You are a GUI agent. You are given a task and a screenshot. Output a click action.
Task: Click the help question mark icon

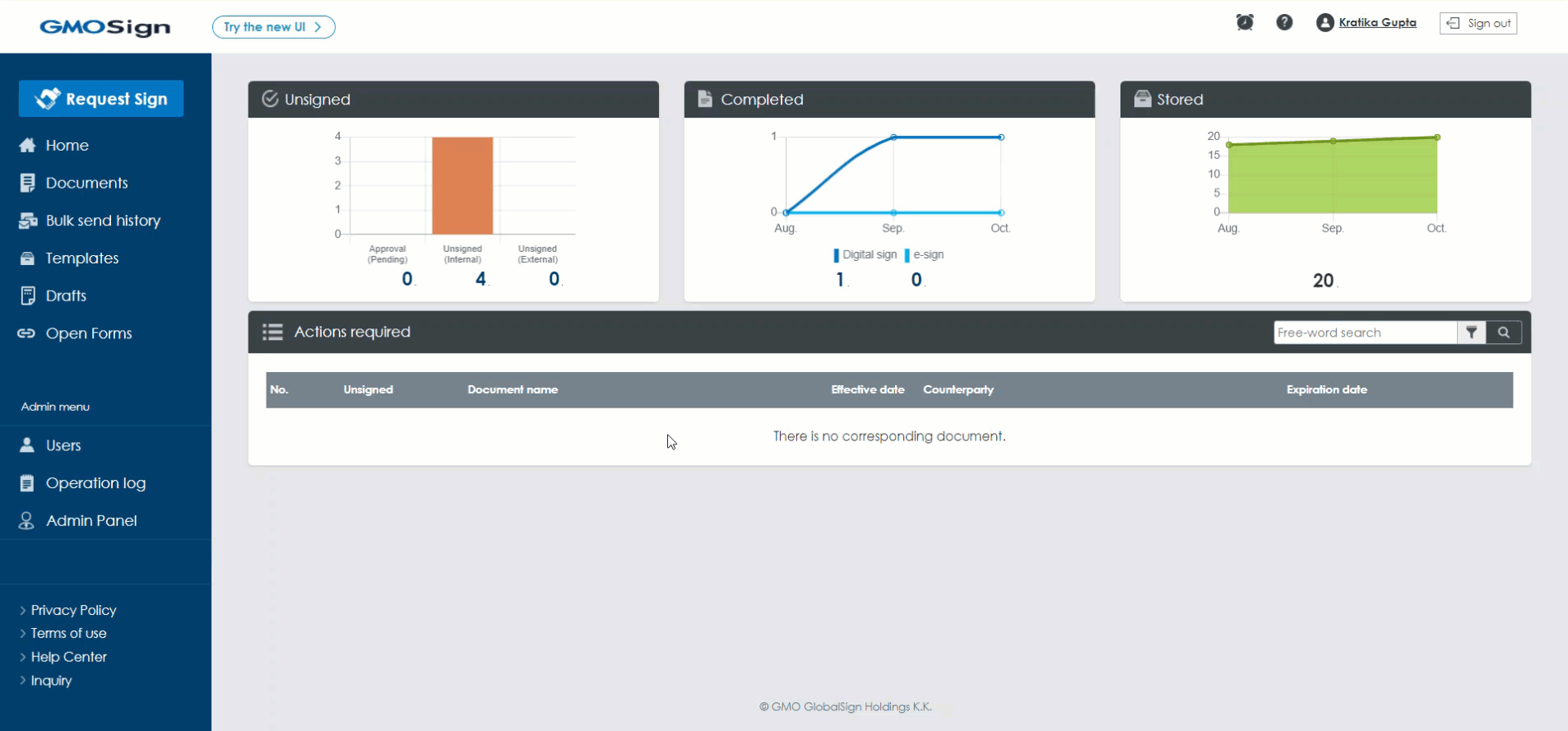[1284, 22]
